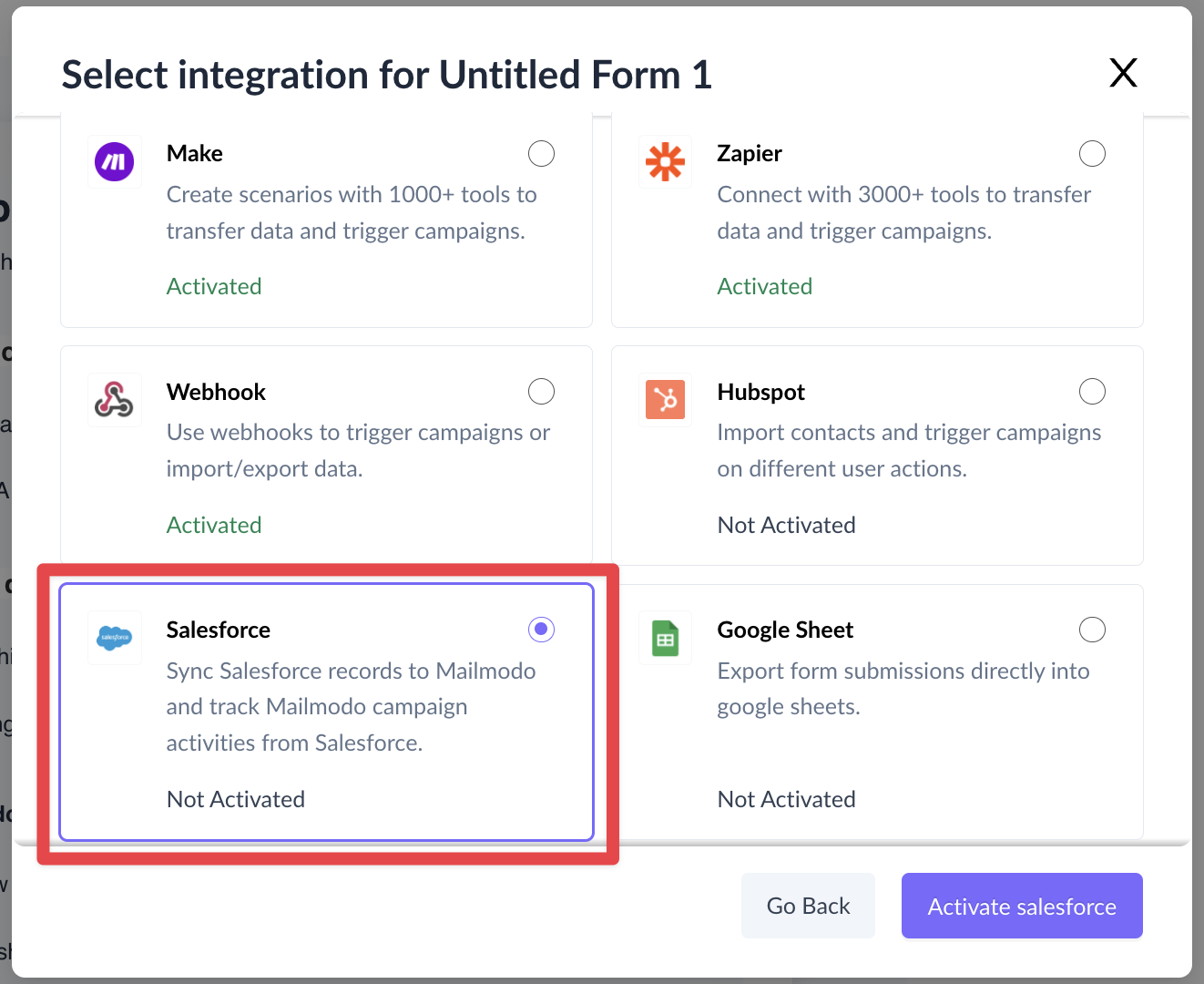Click the Google Sheet integration title

(785, 630)
